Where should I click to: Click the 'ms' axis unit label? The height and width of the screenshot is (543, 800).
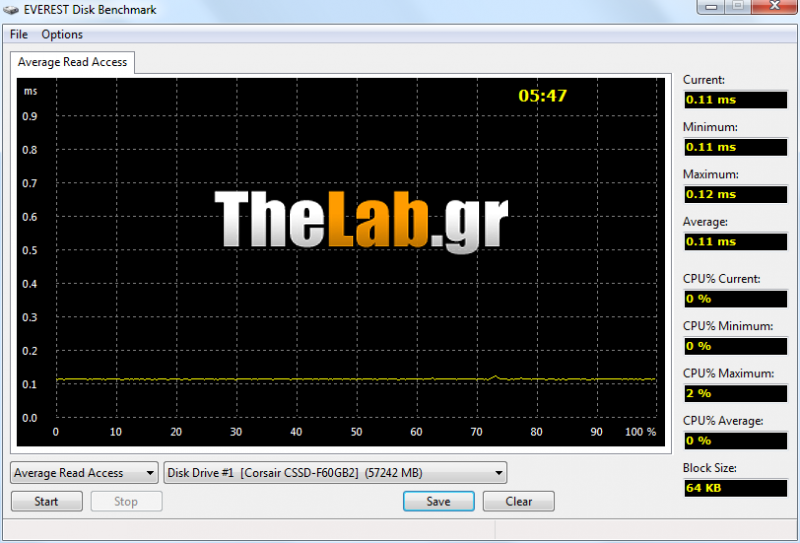coord(31,91)
